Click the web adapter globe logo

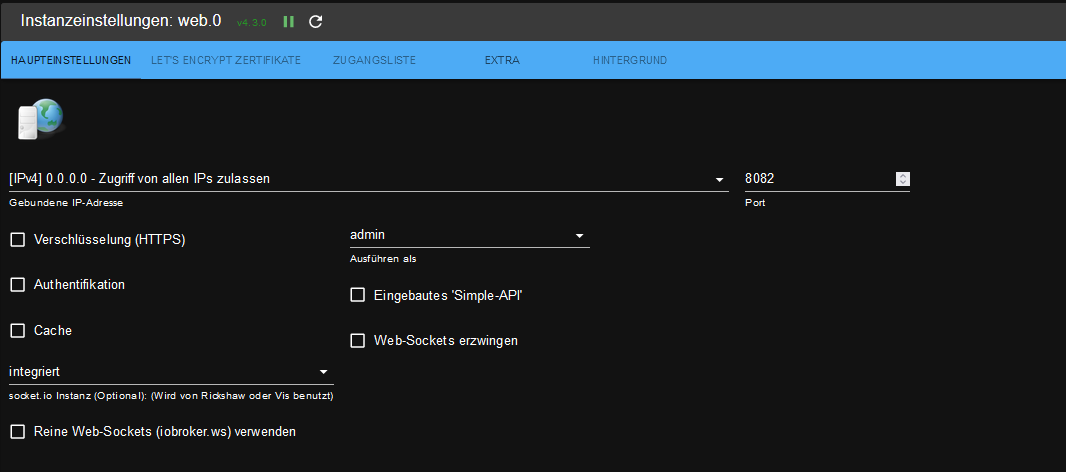[41, 119]
